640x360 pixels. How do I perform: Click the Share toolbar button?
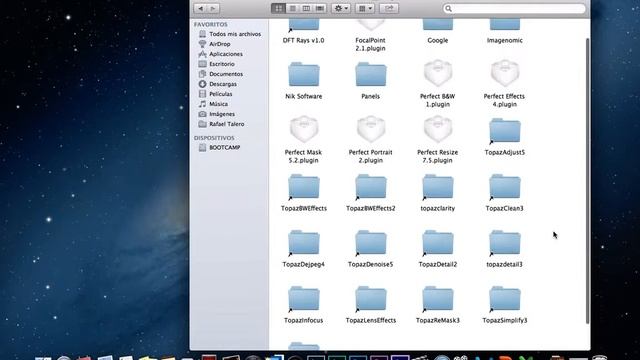[389, 8]
